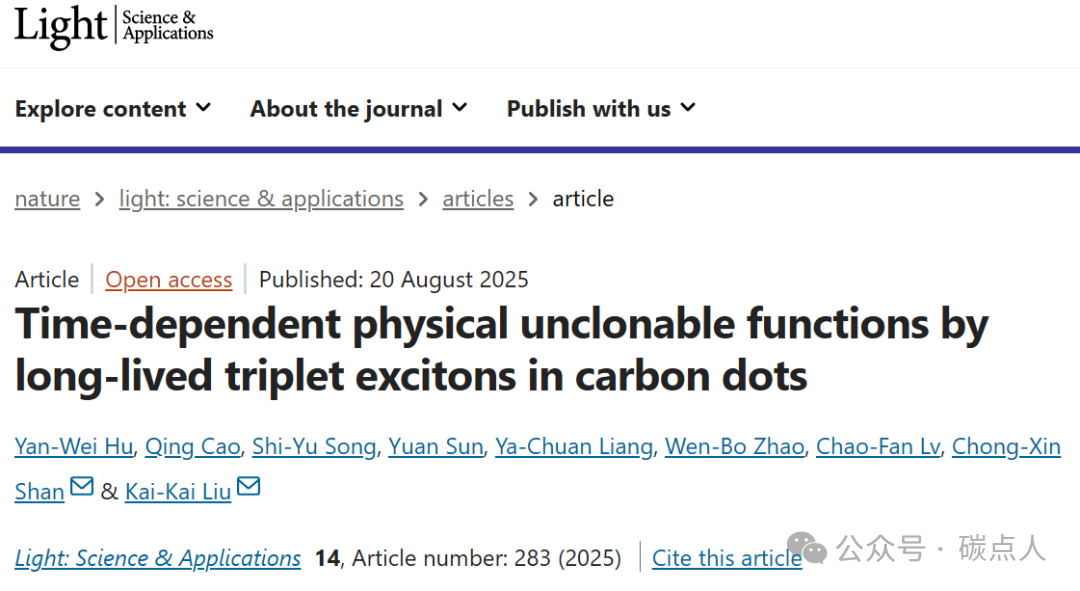Image resolution: width=1080 pixels, height=591 pixels.
Task: Open the About the journal menu
Action: click(359, 109)
